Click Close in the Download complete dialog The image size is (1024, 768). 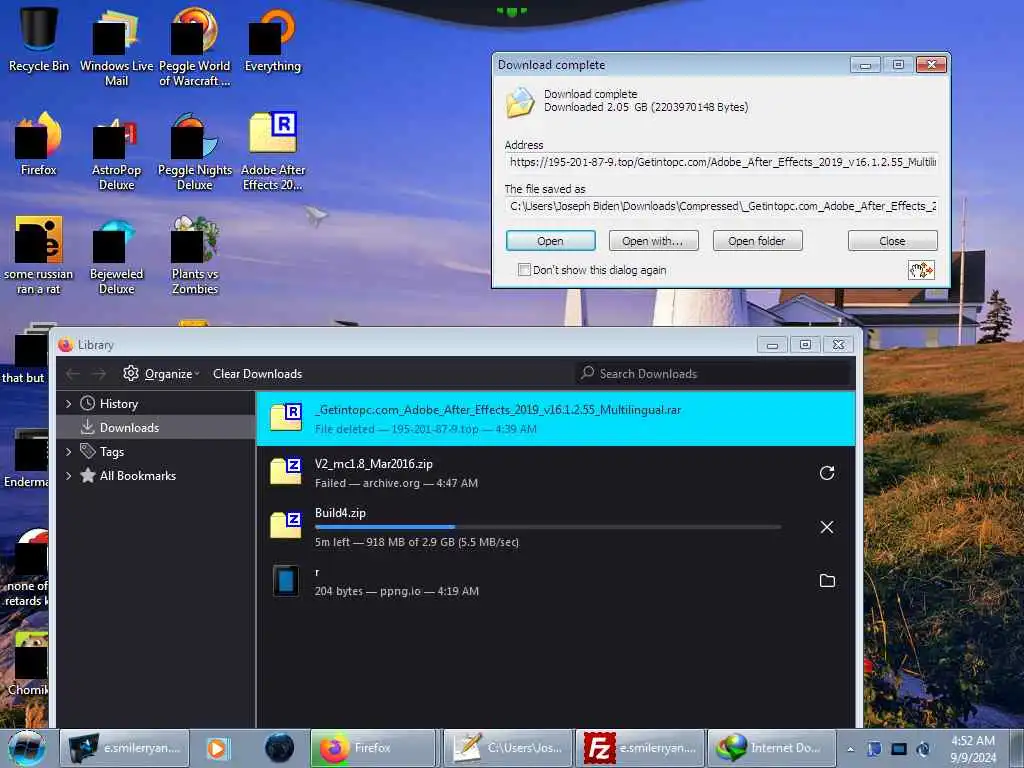coord(892,240)
